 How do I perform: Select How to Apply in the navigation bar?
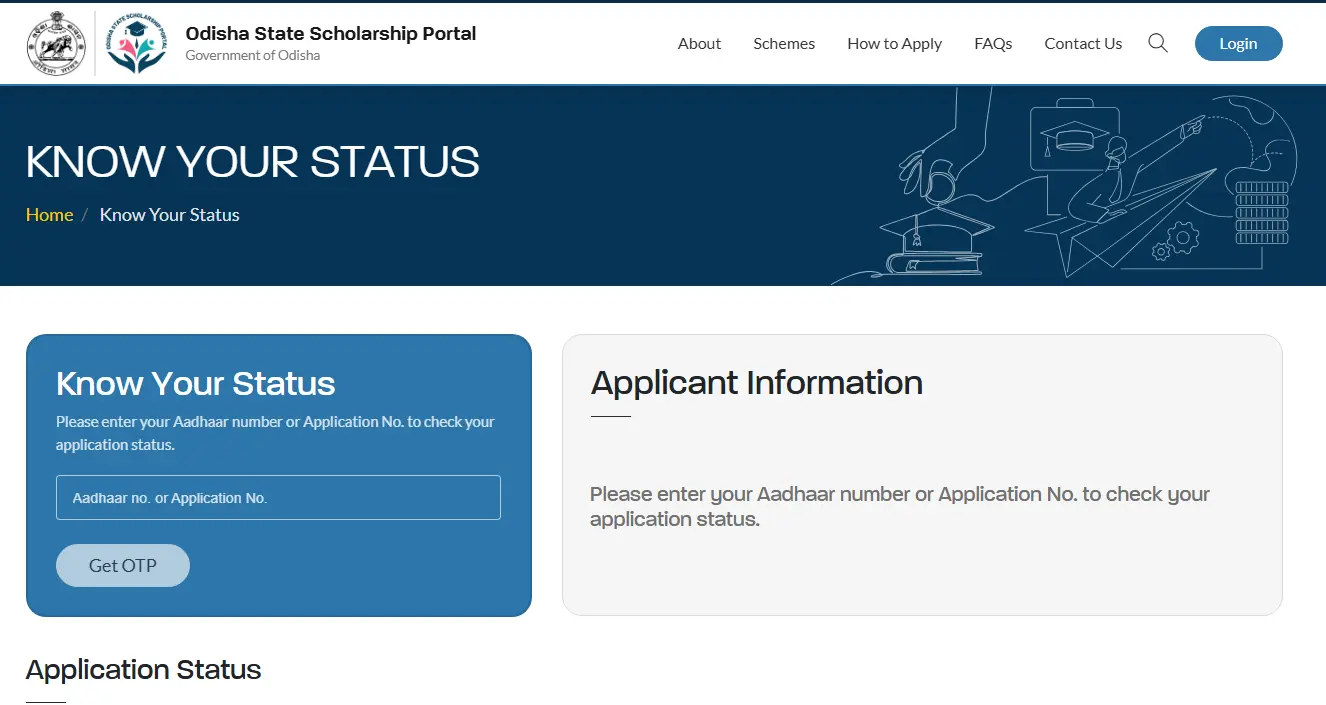click(x=894, y=43)
